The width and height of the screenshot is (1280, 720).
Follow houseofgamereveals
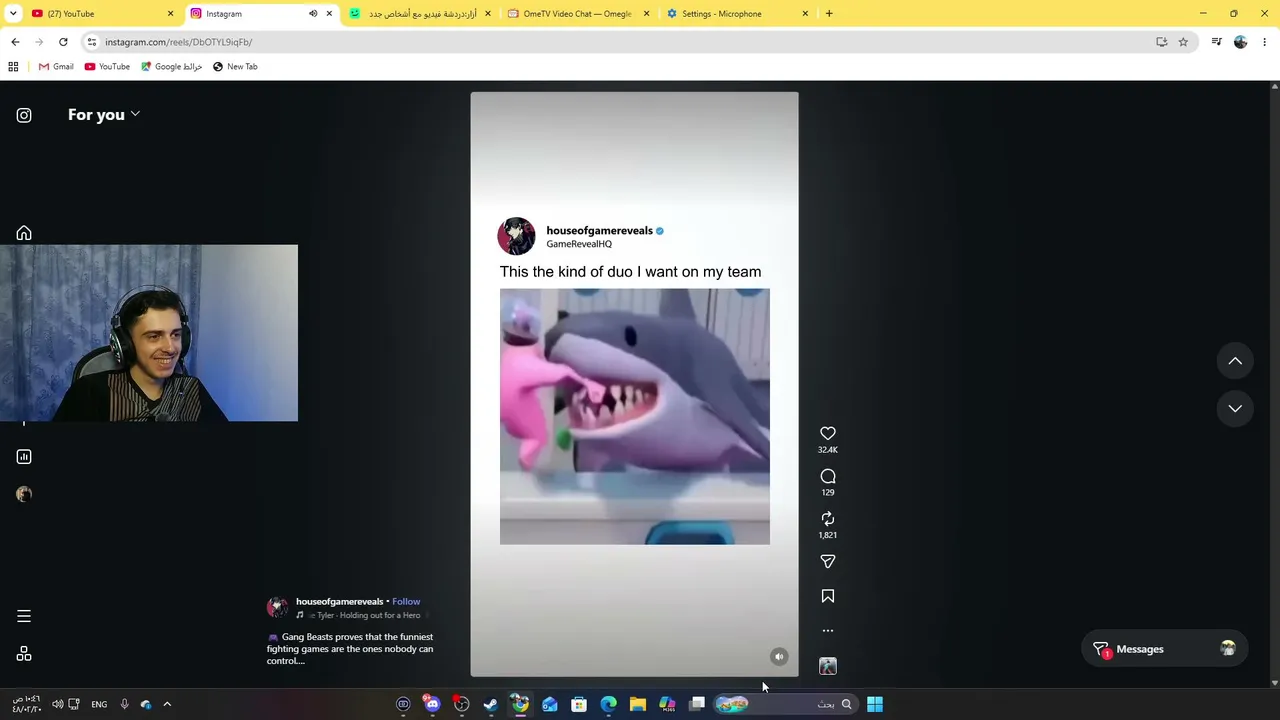point(406,602)
